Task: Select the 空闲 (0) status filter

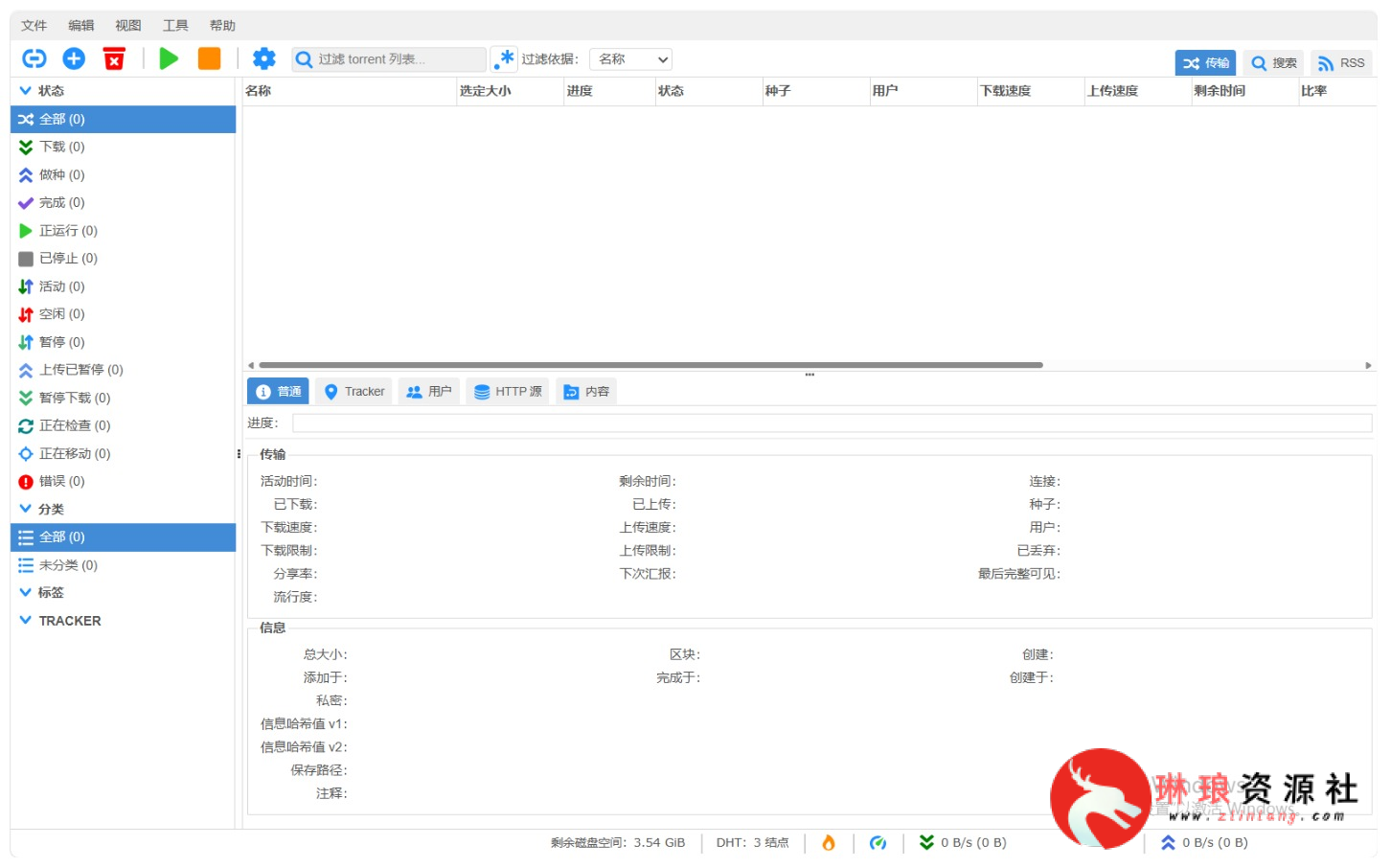Action: (123, 314)
